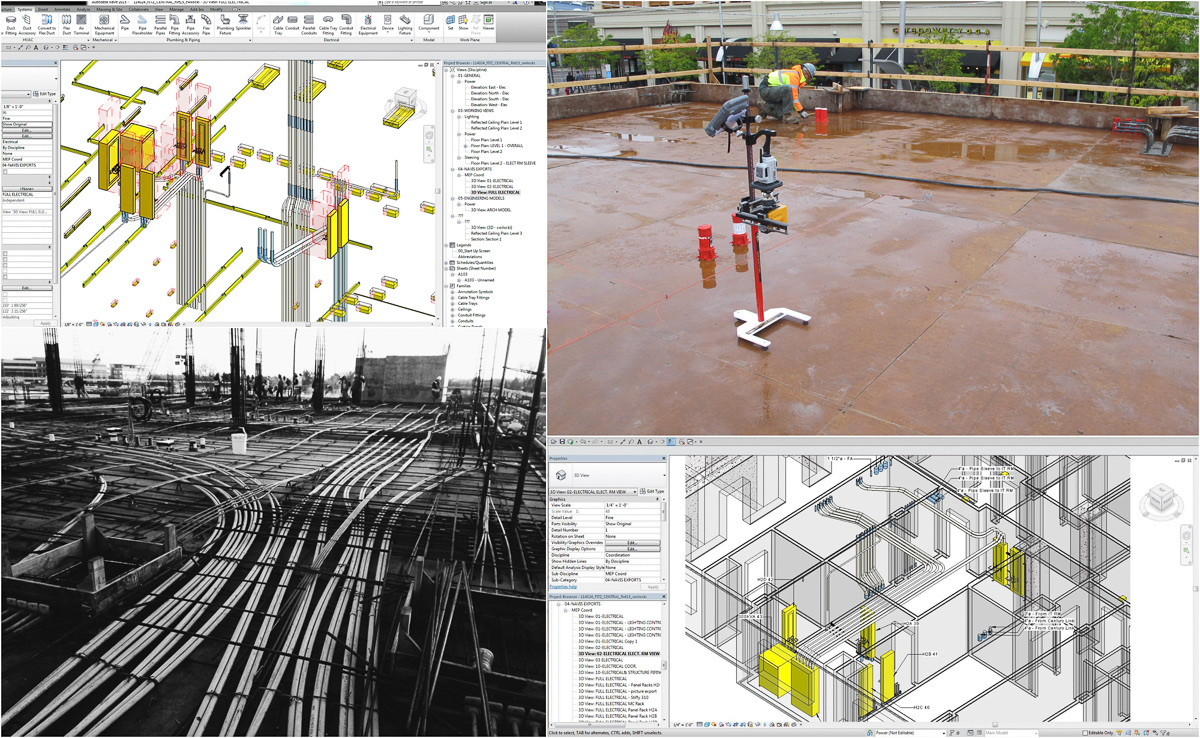1200x738 pixels.
Task: Select '3D View: FULL ELECTRICAL' in the upper browser
Action: tap(495, 192)
